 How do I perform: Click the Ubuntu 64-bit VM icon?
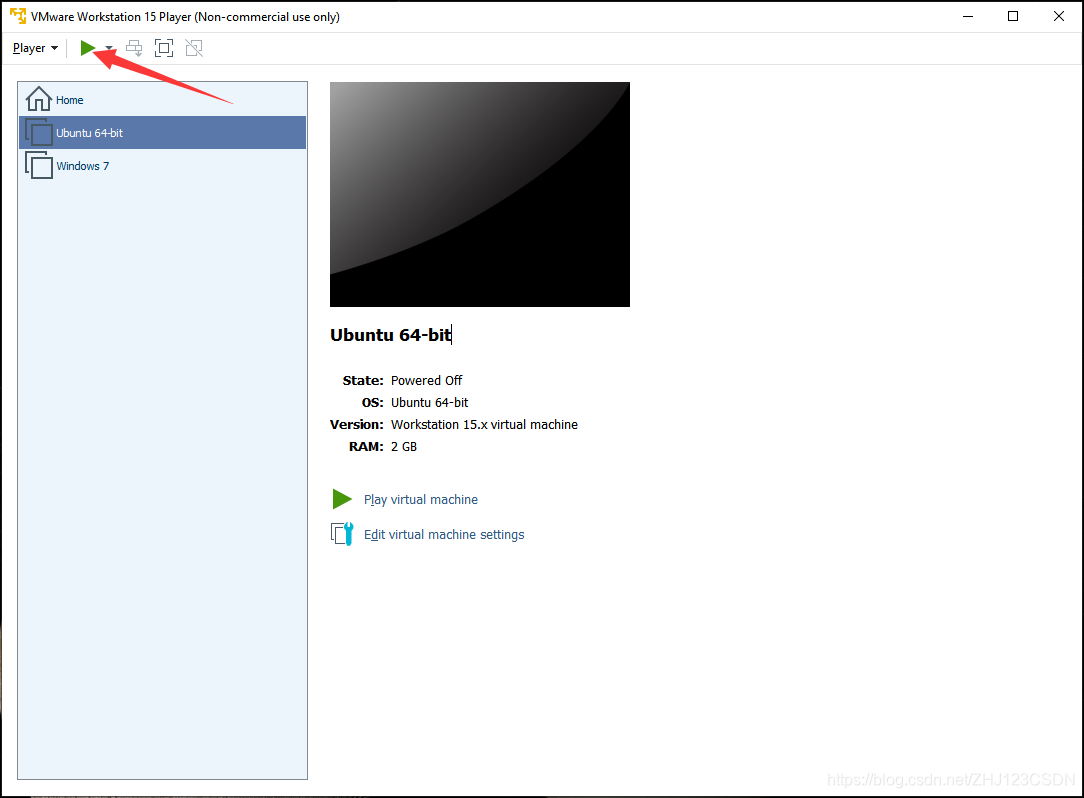pos(39,132)
